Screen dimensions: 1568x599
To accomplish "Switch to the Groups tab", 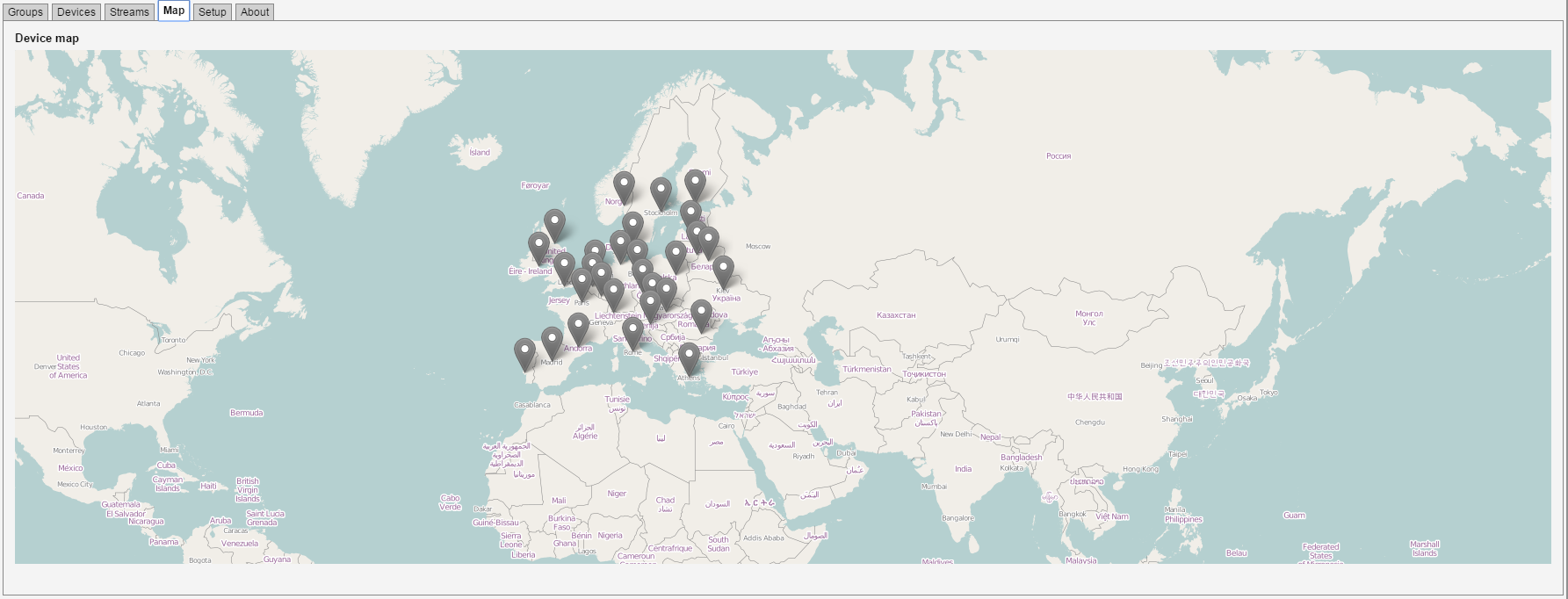I will [x=25, y=12].
